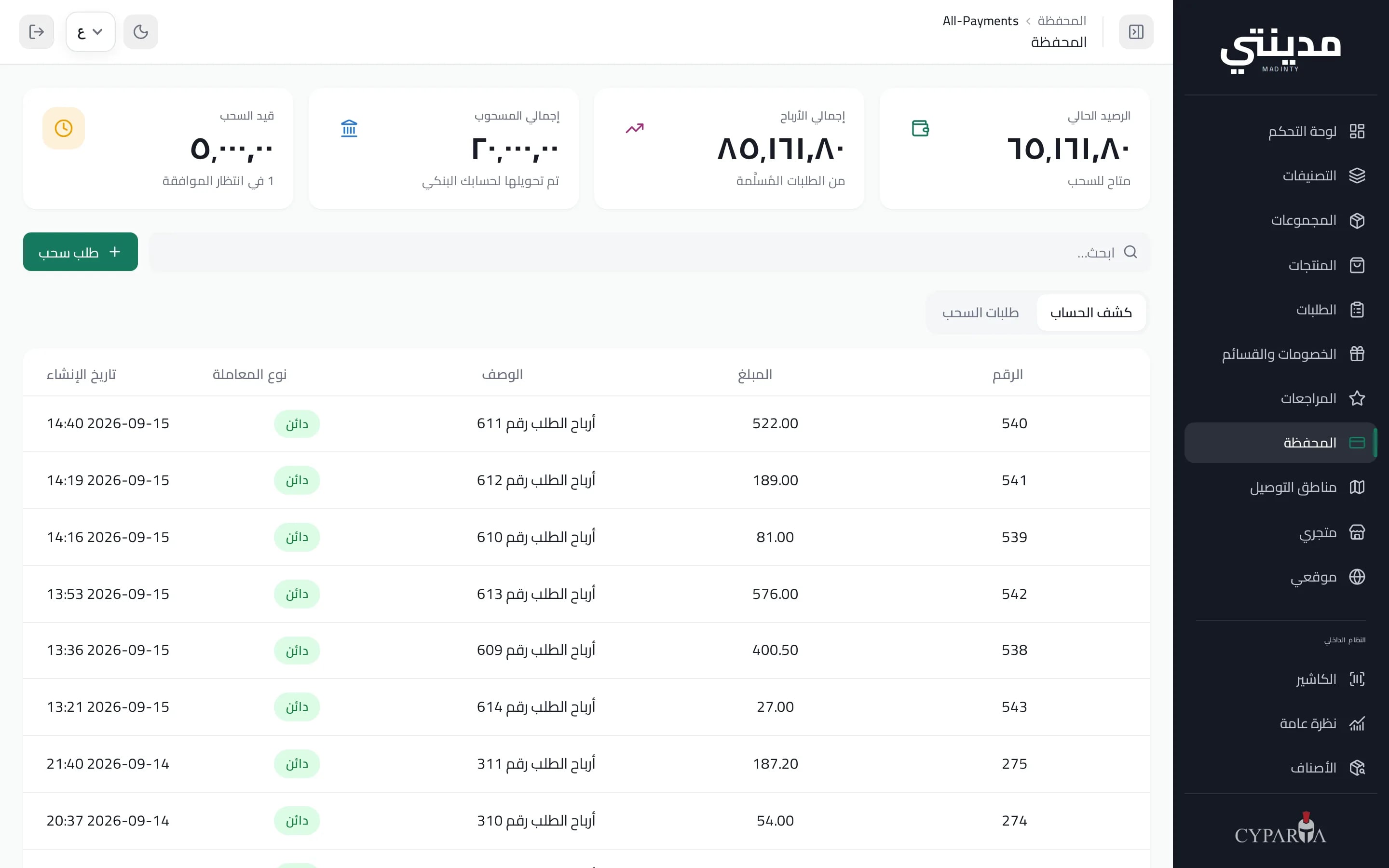
Task: Go to المراجعات menu label
Action: point(1308,398)
